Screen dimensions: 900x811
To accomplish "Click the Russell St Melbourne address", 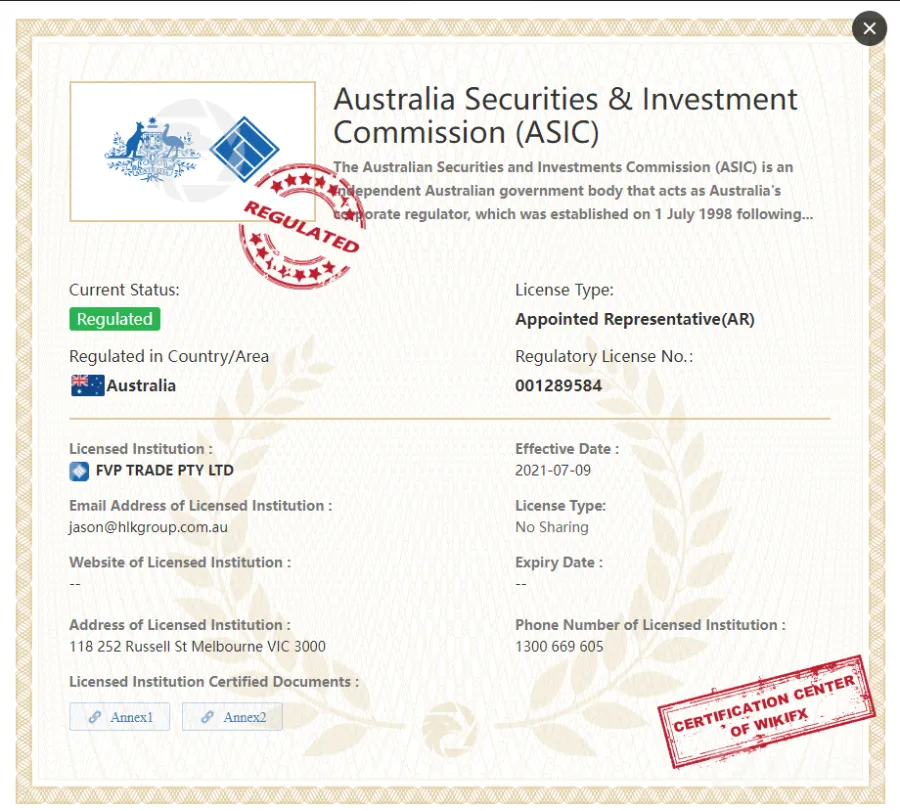I will coord(197,647).
